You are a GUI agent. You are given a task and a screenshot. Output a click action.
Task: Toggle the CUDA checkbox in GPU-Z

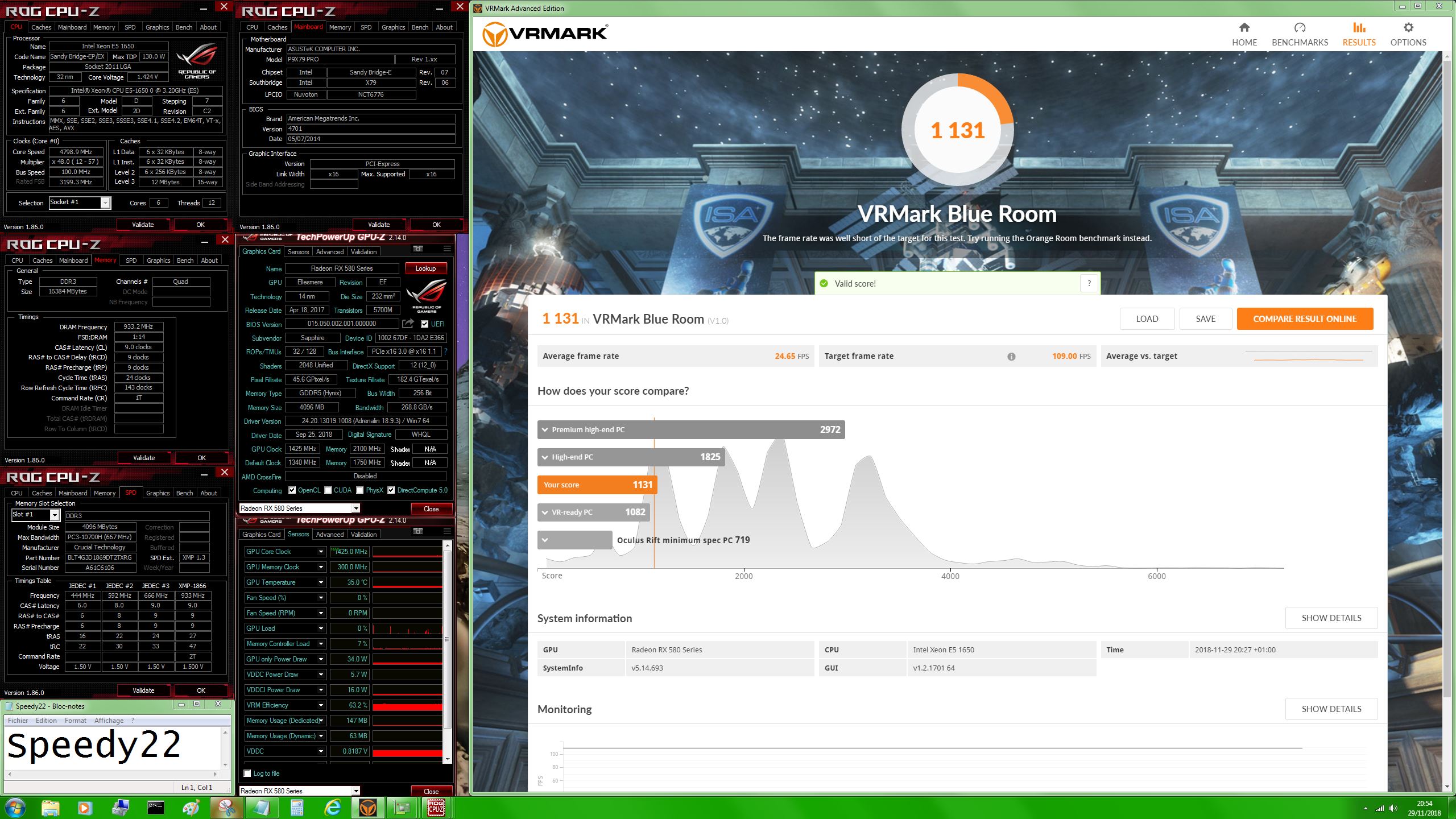(x=328, y=490)
